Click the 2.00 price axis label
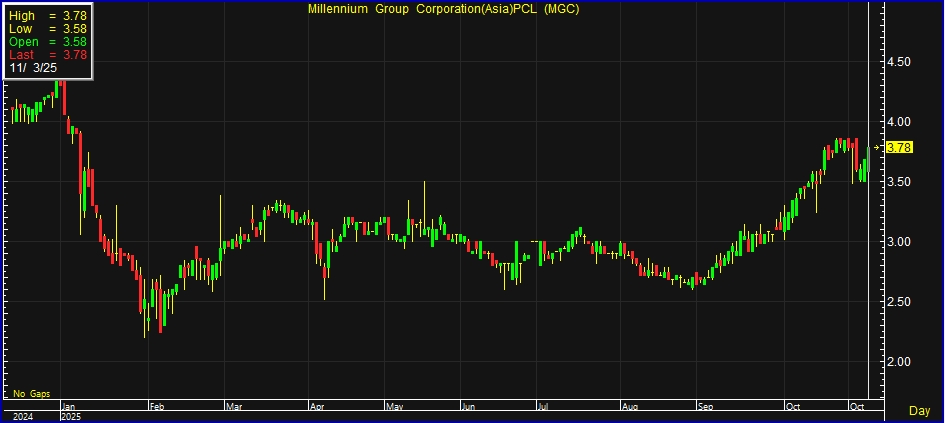The width and height of the screenshot is (945, 423). click(x=899, y=362)
